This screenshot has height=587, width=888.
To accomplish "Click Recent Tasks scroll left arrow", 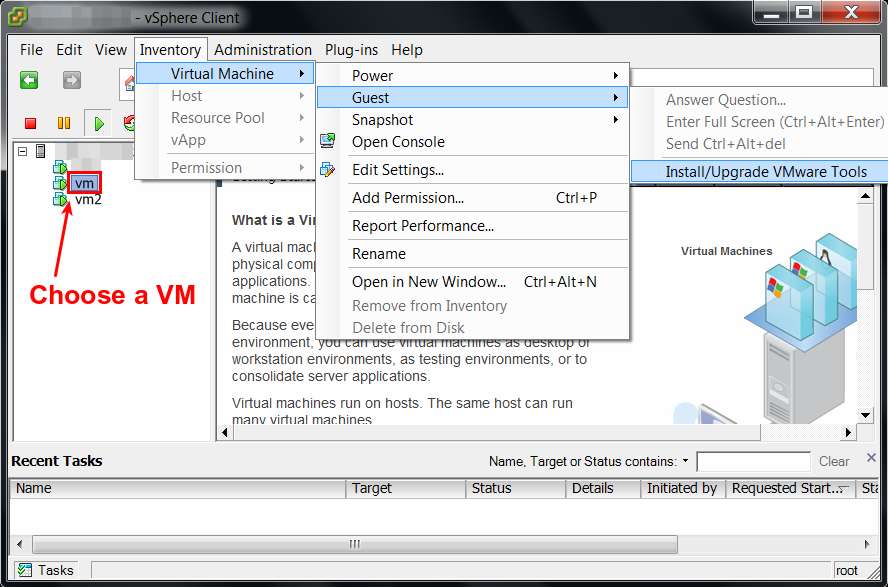I will click(20, 545).
